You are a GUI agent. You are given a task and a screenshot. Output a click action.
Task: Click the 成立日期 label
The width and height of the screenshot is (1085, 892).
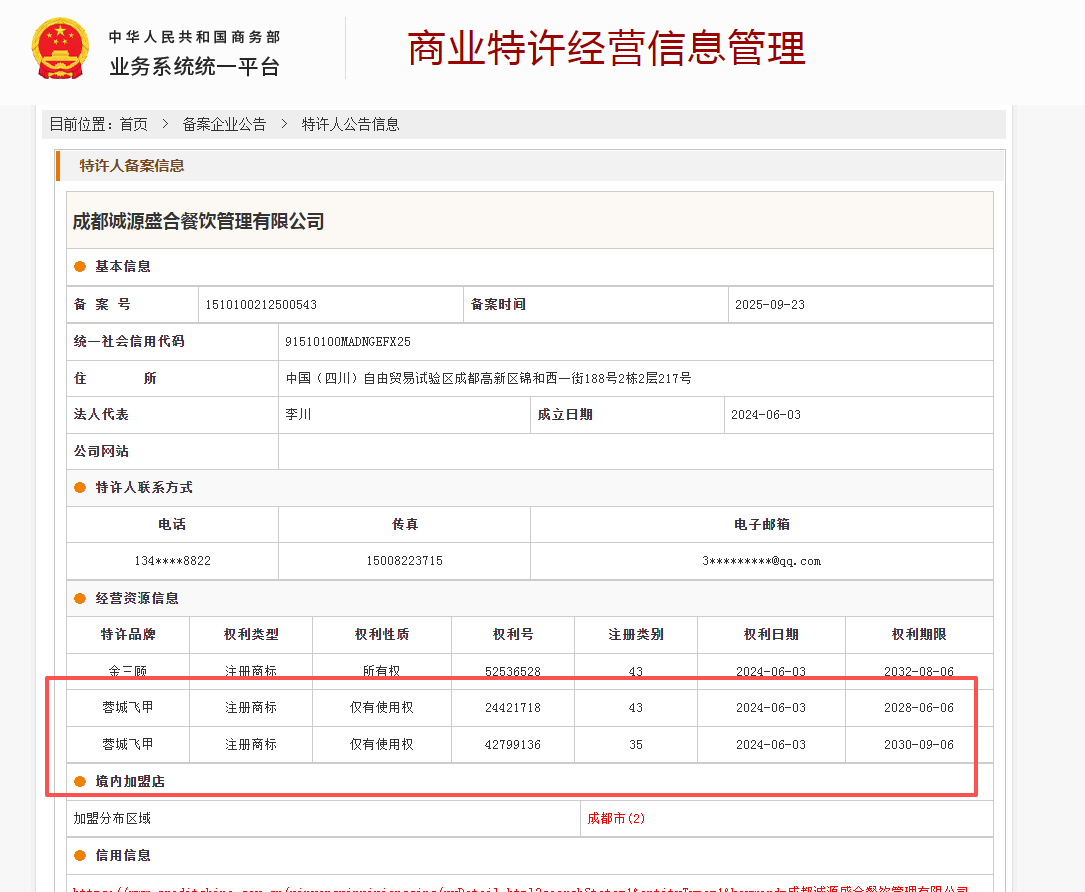coord(565,415)
